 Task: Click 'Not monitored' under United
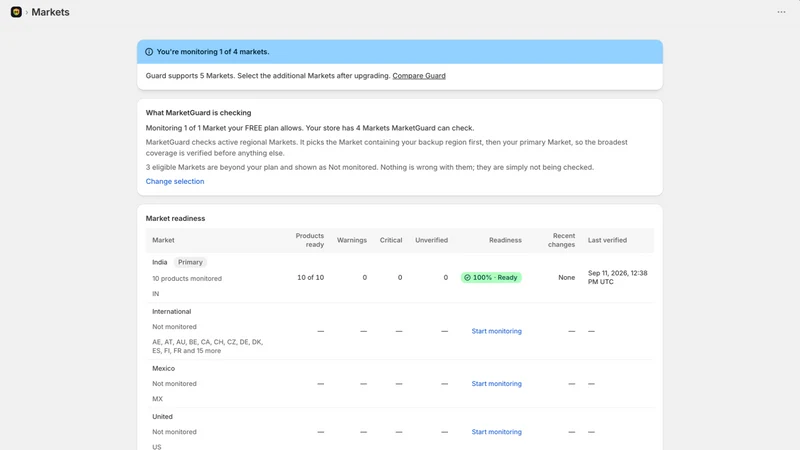pyautogui.click(x=174, y=432)
